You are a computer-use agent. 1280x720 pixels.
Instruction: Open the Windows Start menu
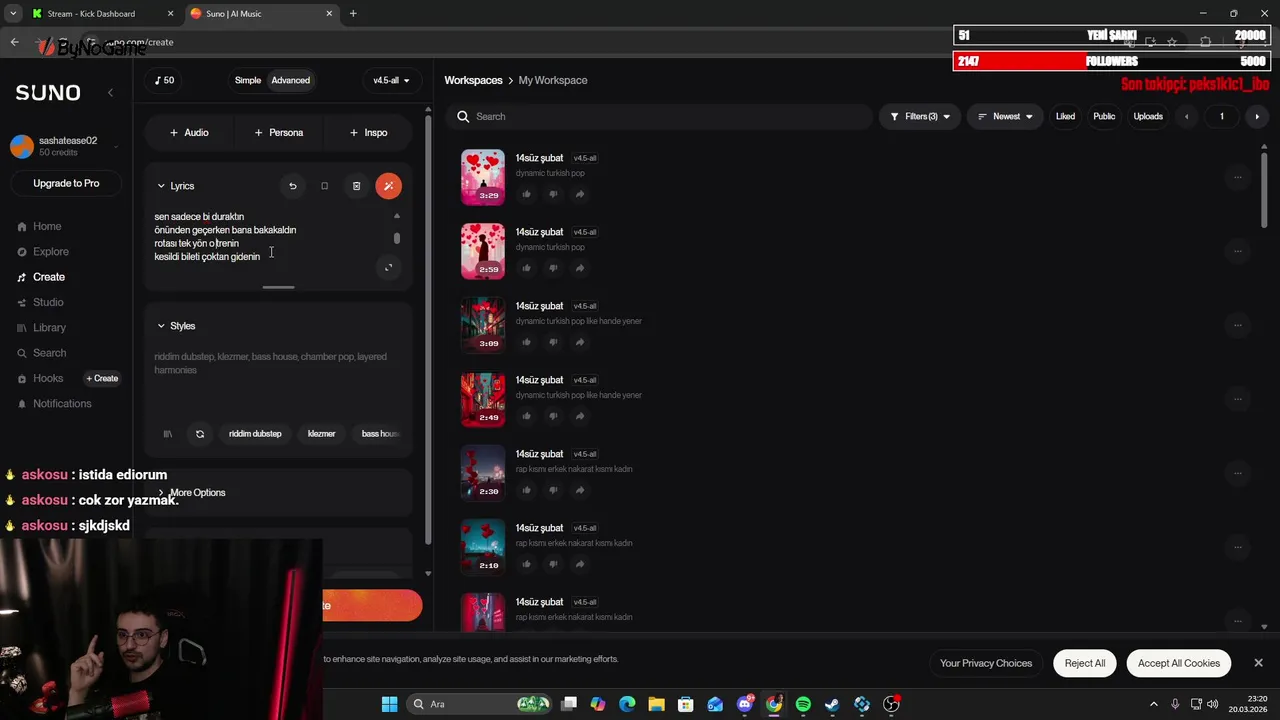pos(389,704)
